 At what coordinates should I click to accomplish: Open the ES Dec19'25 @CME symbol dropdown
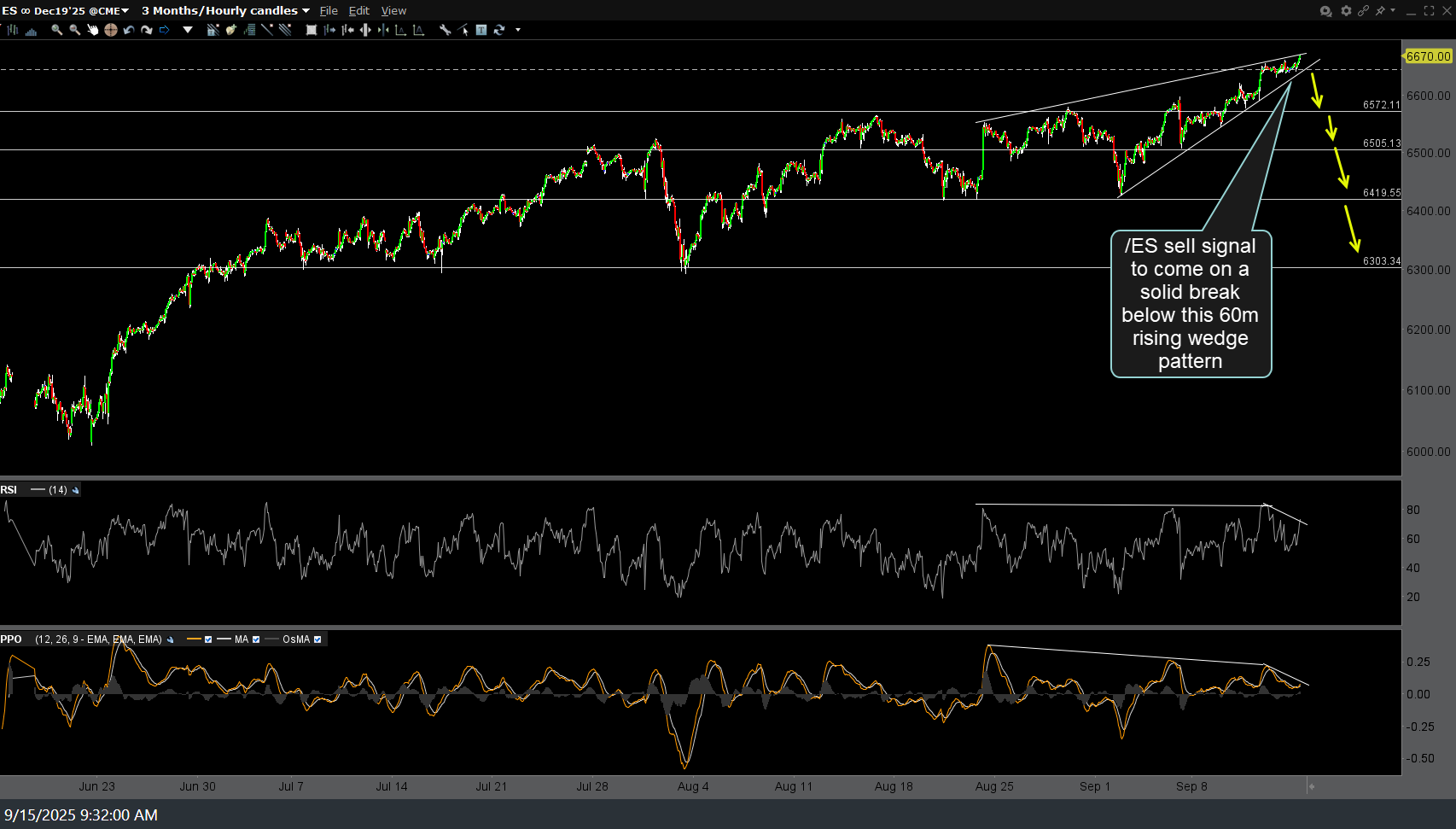click(x=66, y=10)
